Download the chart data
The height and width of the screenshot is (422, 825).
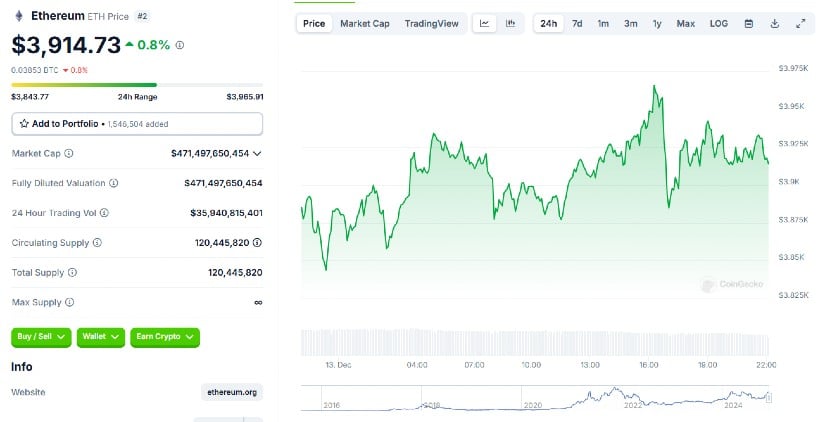pos(774,23)
